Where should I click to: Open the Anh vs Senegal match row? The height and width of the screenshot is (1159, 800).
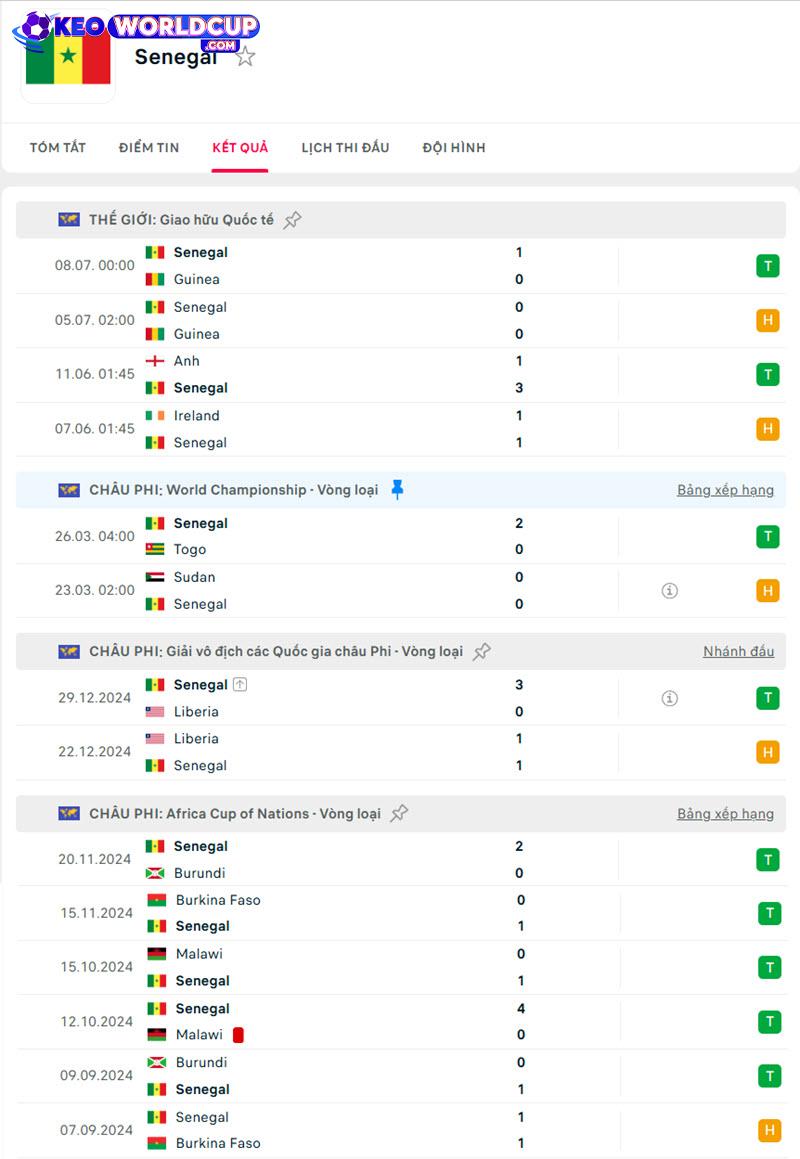point(401,375)
